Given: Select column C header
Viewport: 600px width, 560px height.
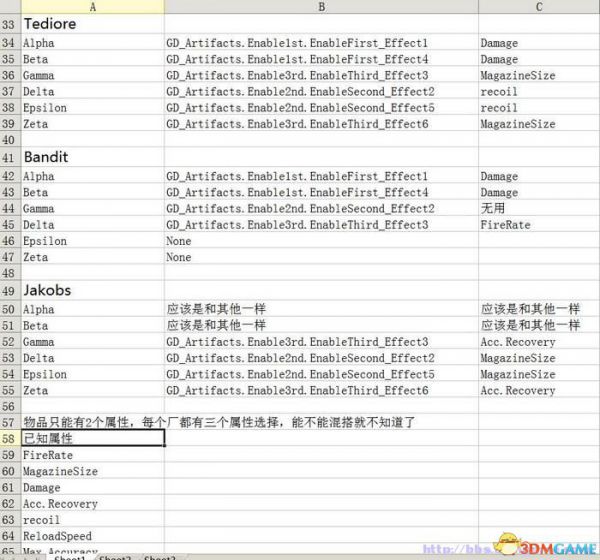Looking at the screenshot, I should coord(539,7).
